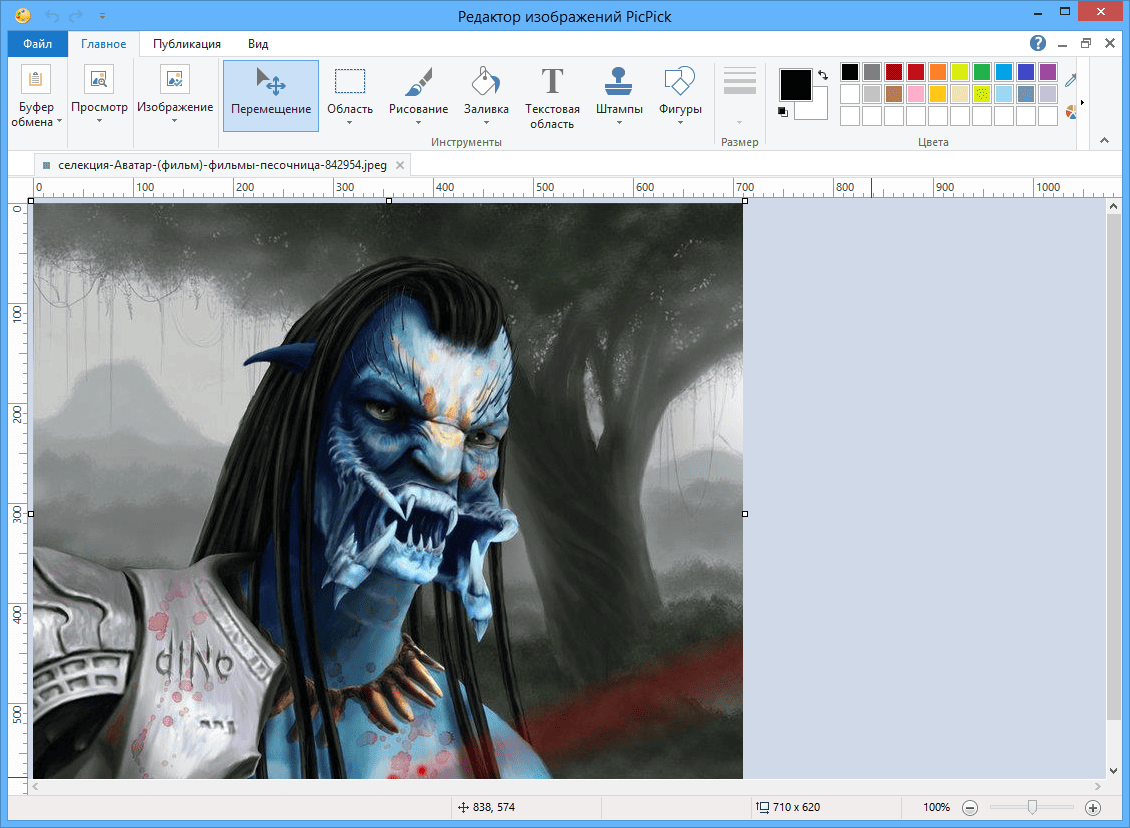The image size is (1130, 828).
Task: Open the Файл menu
Action: [37, 44]
